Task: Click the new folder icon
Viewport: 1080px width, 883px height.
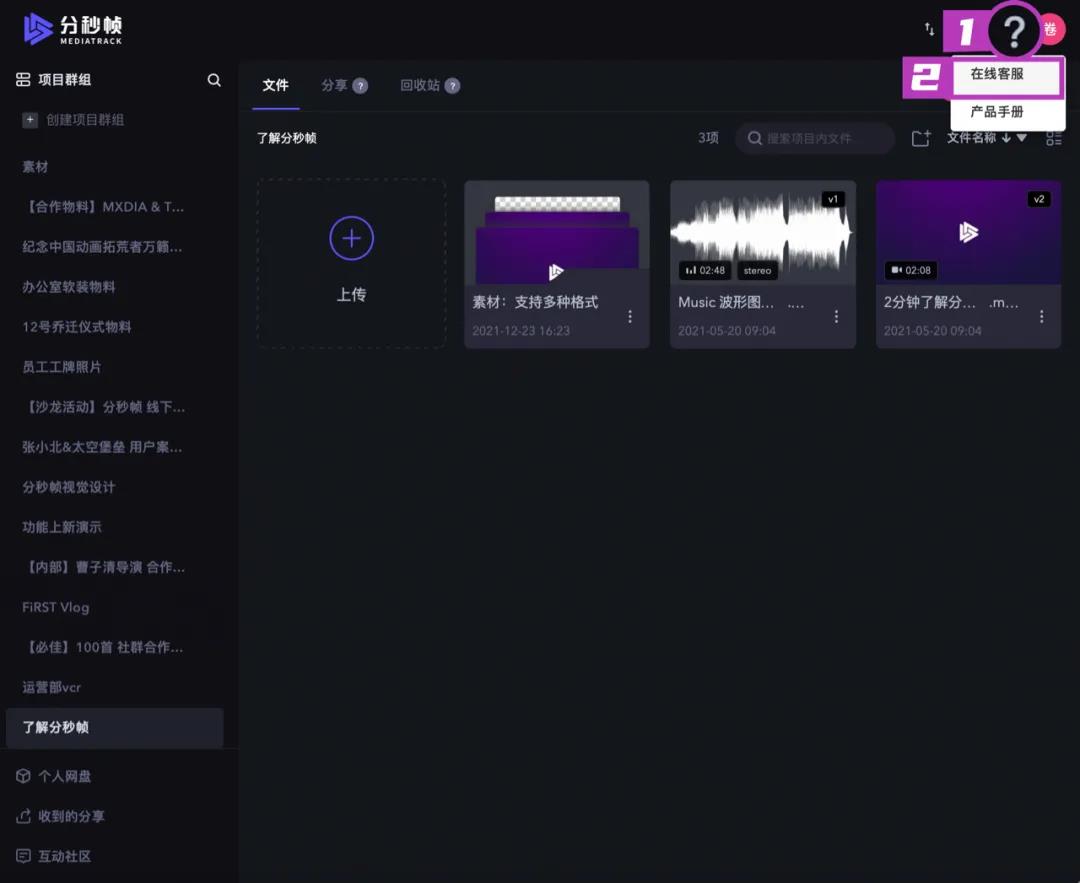Action: [x=921, y=139]
